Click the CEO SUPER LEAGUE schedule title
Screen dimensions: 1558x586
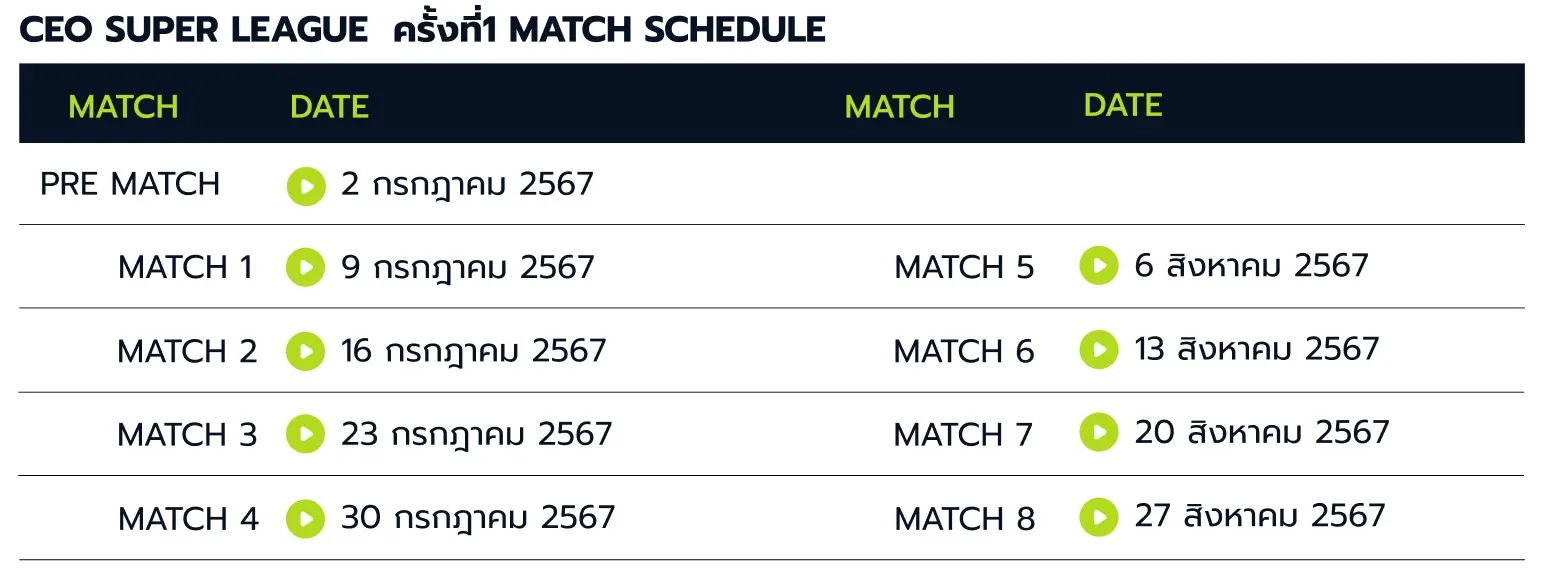coord(422,30)
